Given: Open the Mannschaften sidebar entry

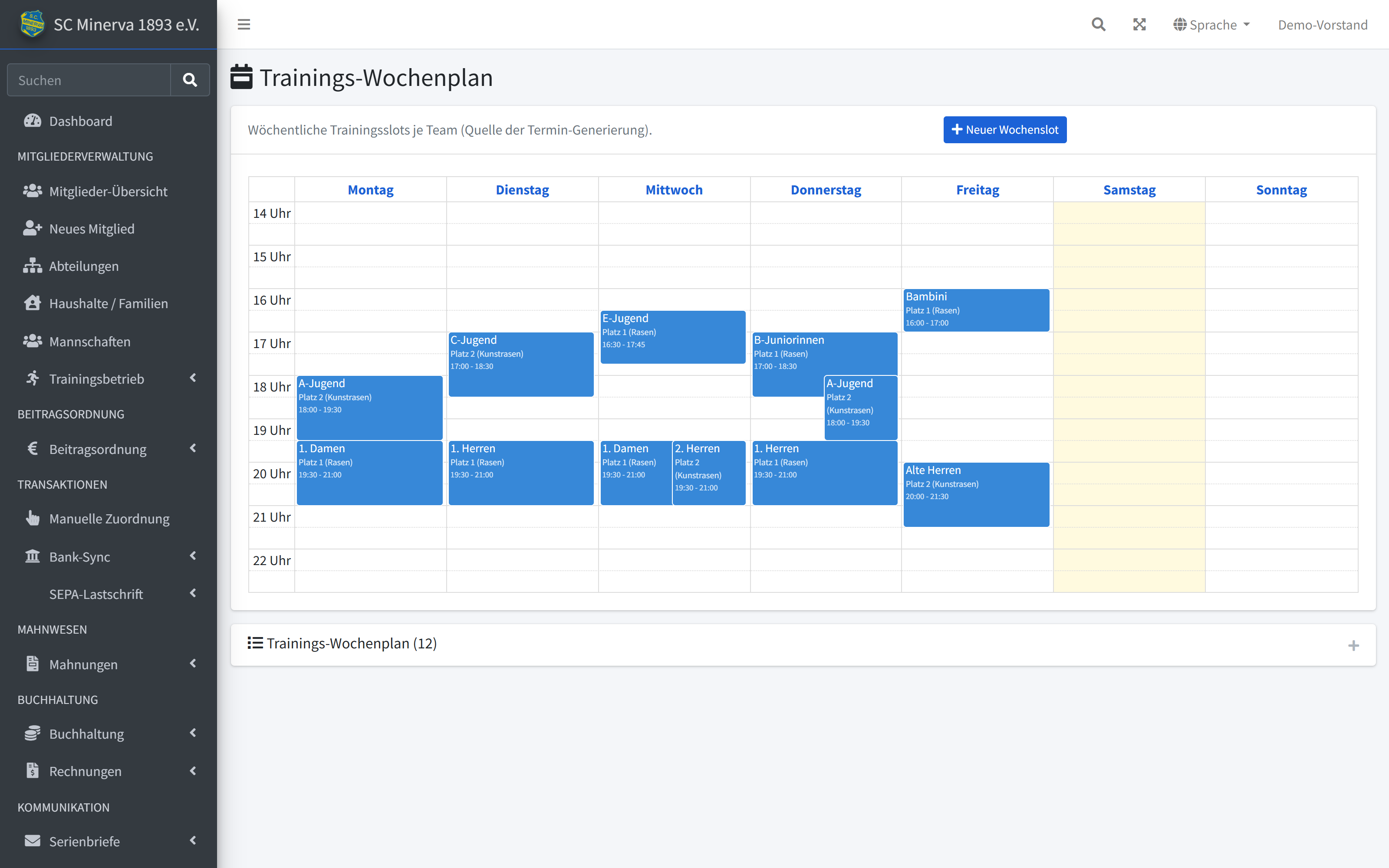Looking at the screenshot, I should (109, 342).
